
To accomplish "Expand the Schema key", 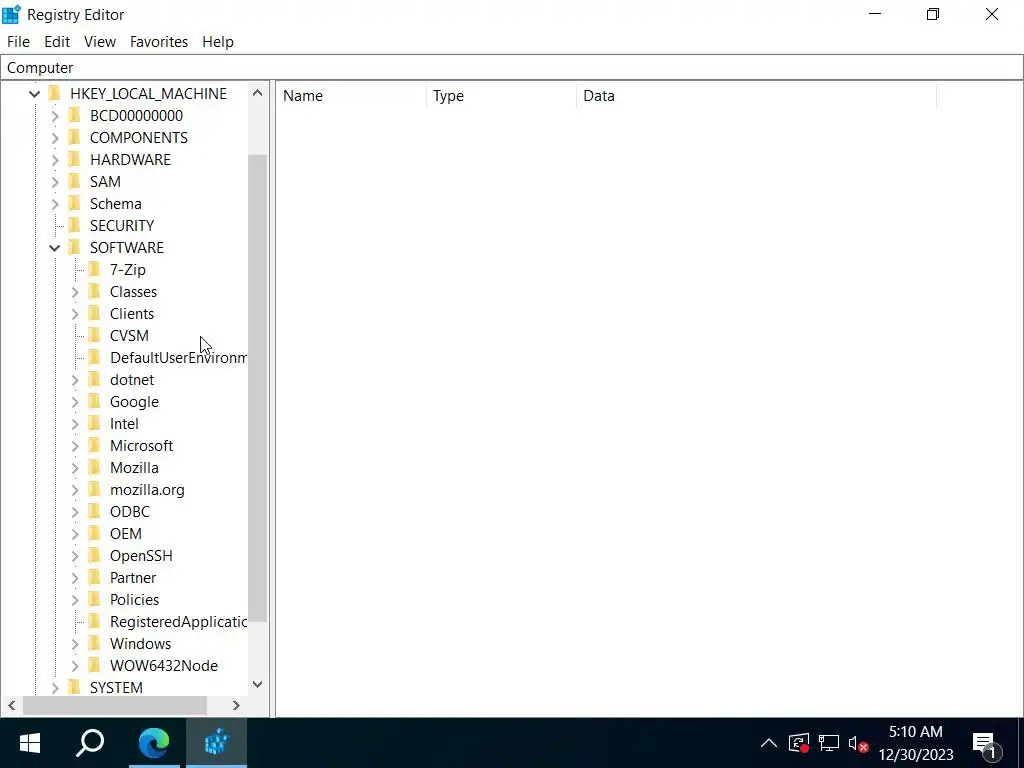I will [x=55, y=204].
